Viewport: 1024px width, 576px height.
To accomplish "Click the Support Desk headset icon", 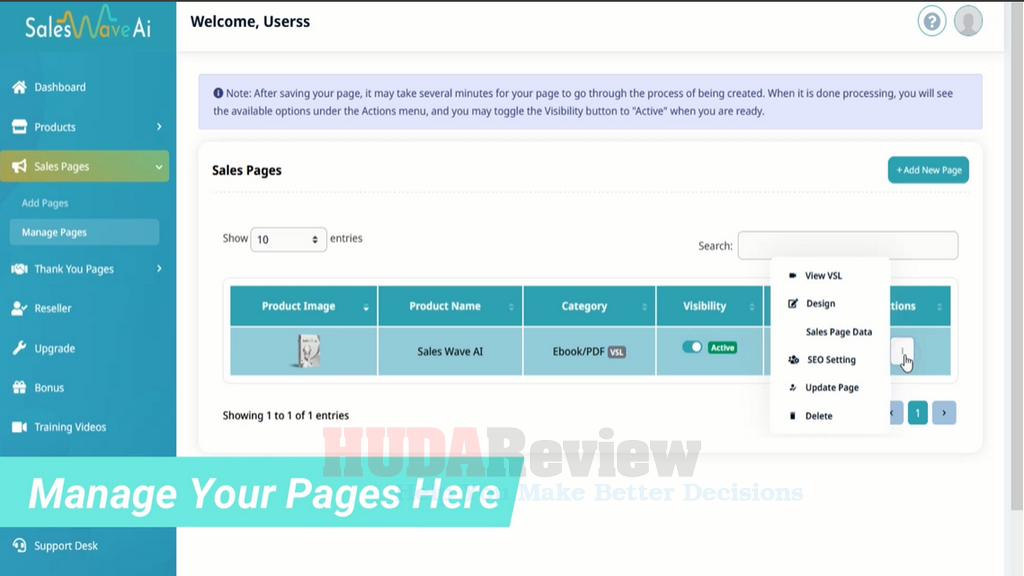I will pyautogui.click(x=20, y=545).
